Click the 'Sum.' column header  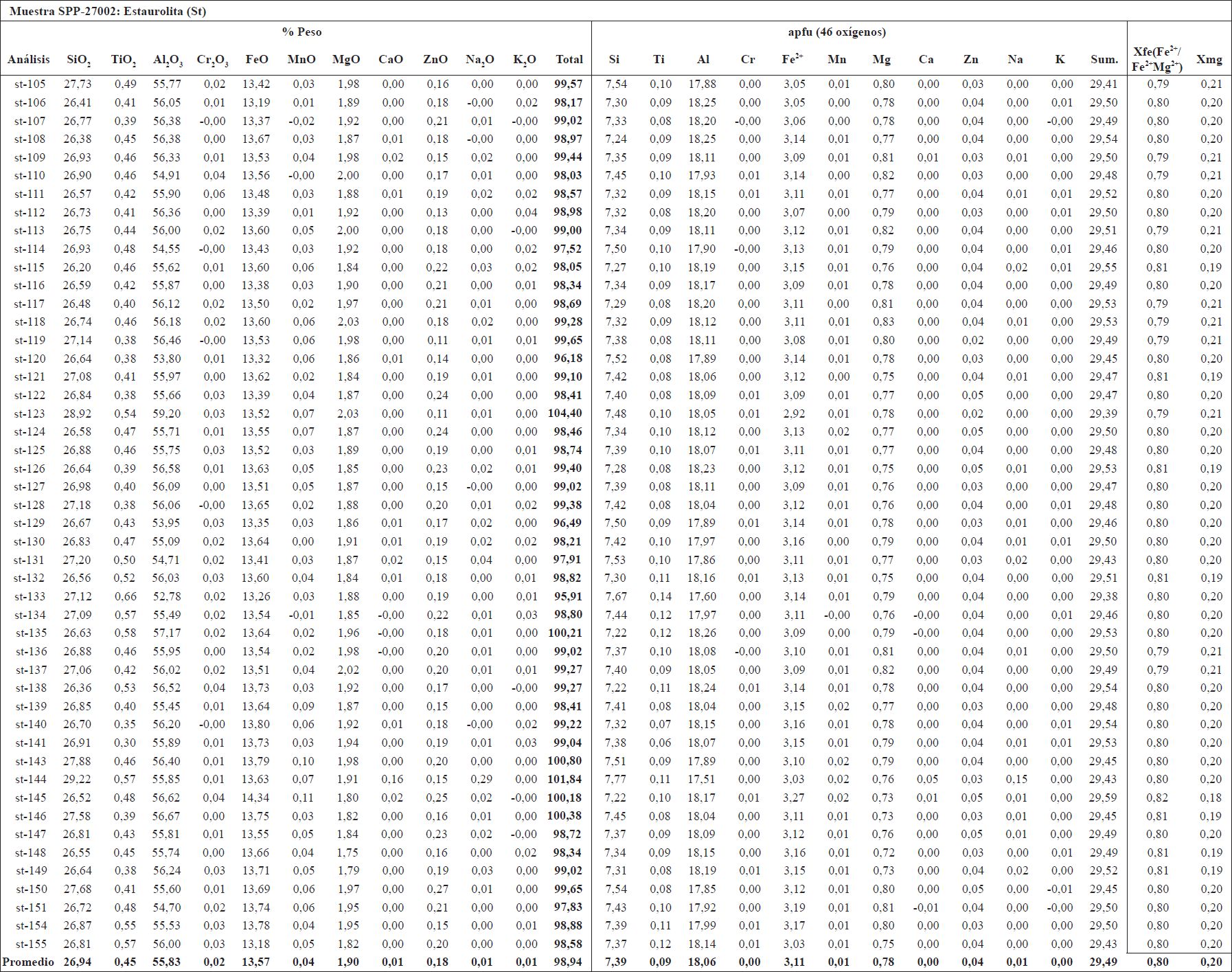click(x=1104, y=59)
